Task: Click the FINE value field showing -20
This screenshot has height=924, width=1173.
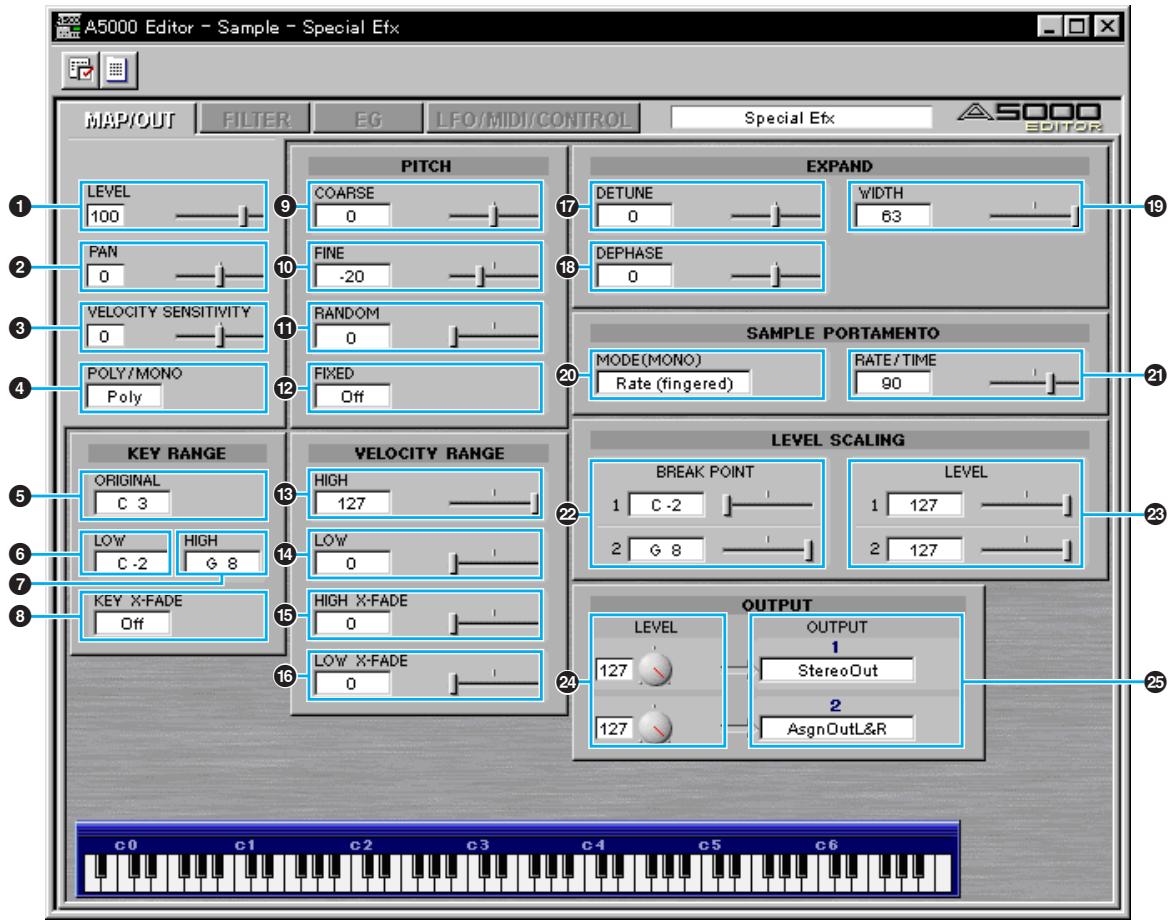Action: [352, 276]
